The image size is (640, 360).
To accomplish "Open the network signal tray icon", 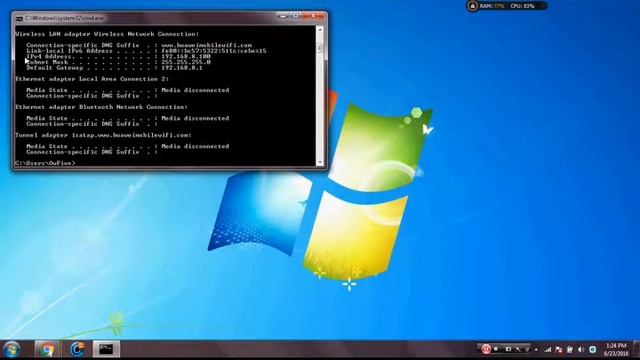I will pos(548,350).
